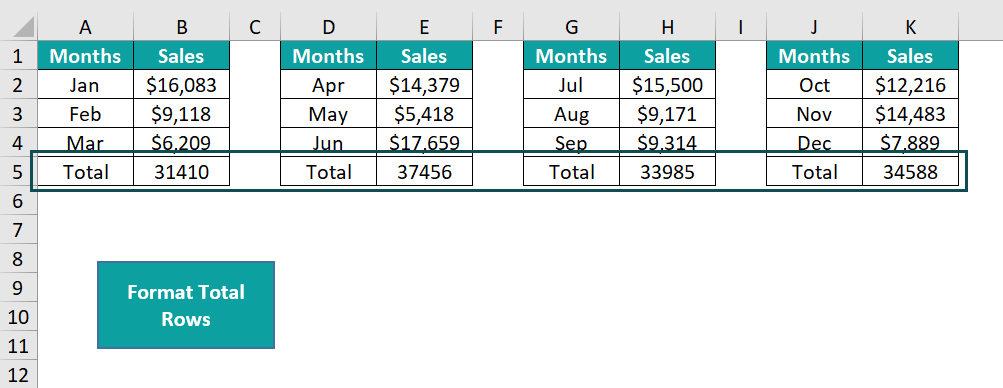Select the total cell showing 37456
The width and height of the screenshot is (1003, 388).
click(424, 171)
